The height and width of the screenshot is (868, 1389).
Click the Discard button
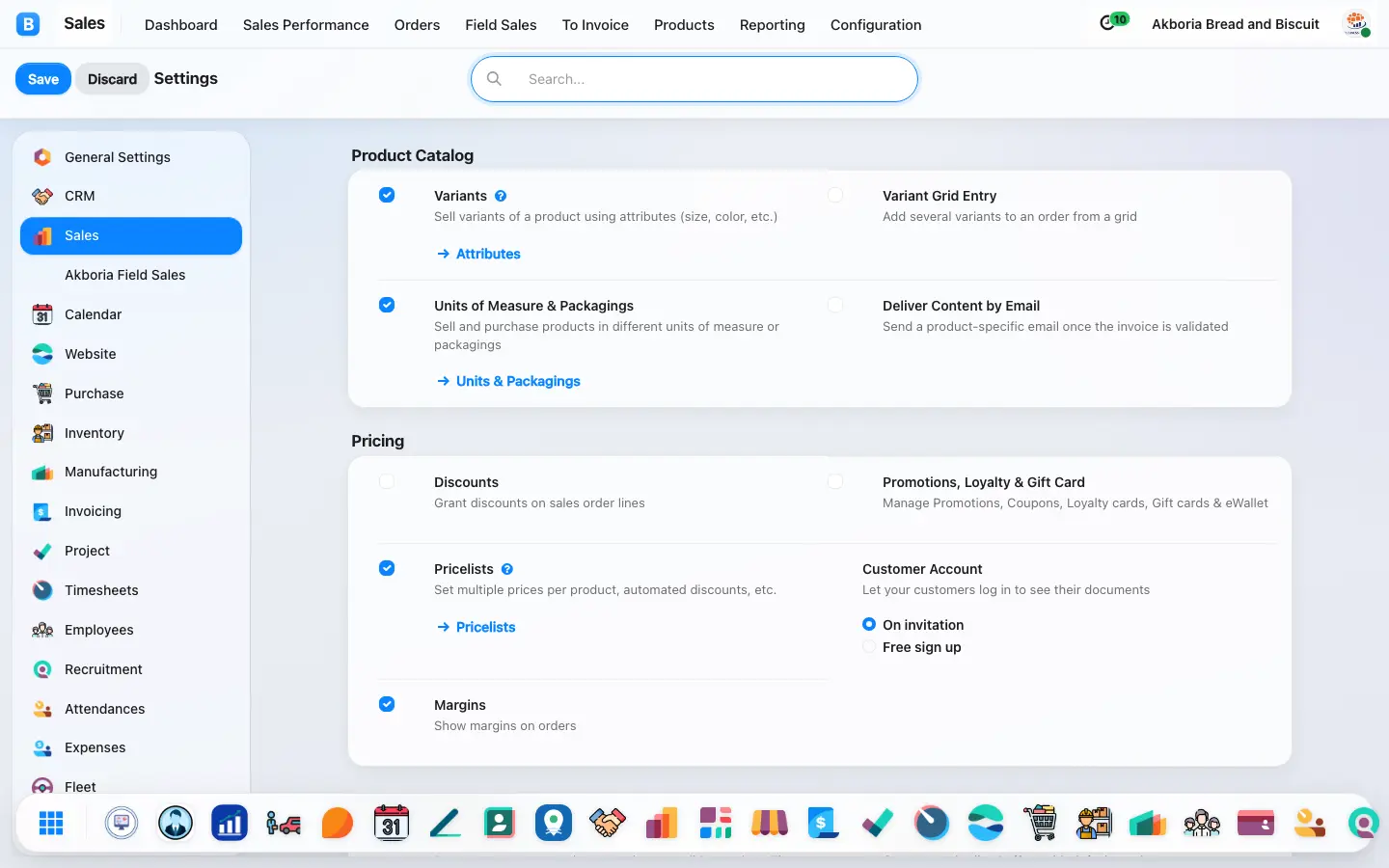point(112,79)
